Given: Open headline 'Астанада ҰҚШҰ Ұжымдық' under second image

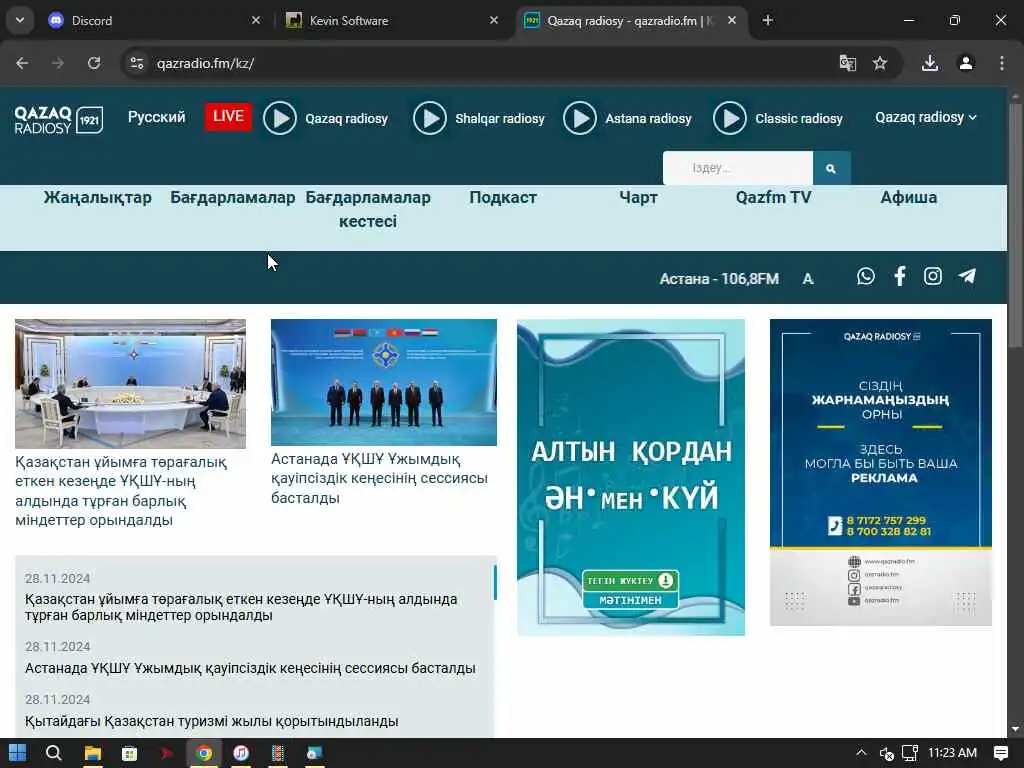Looking at the screenshot, I should coord(379,479).
